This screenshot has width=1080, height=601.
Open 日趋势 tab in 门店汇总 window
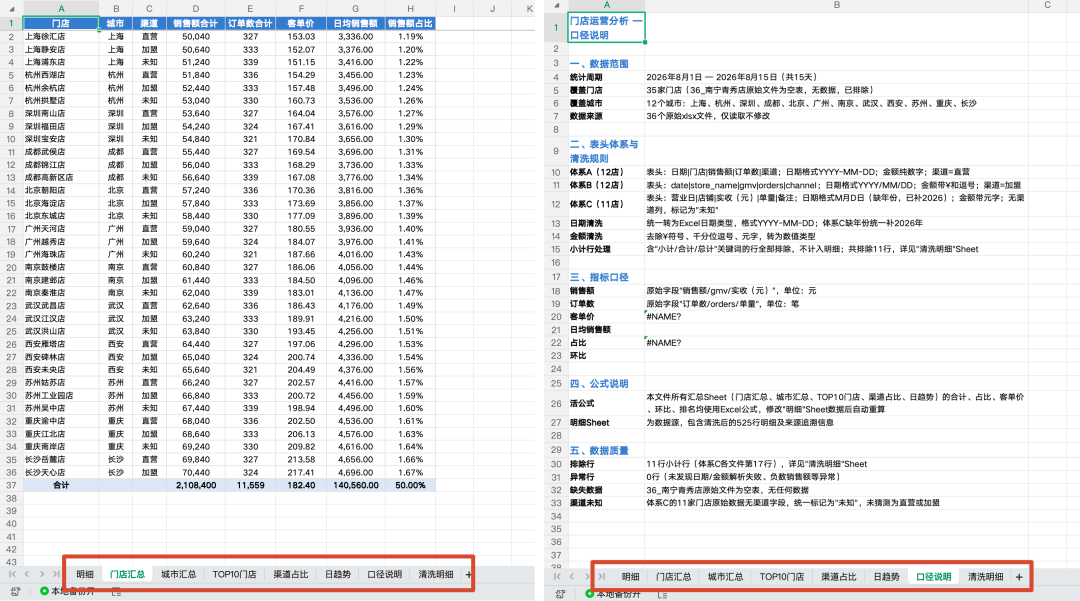coord(338,574)
